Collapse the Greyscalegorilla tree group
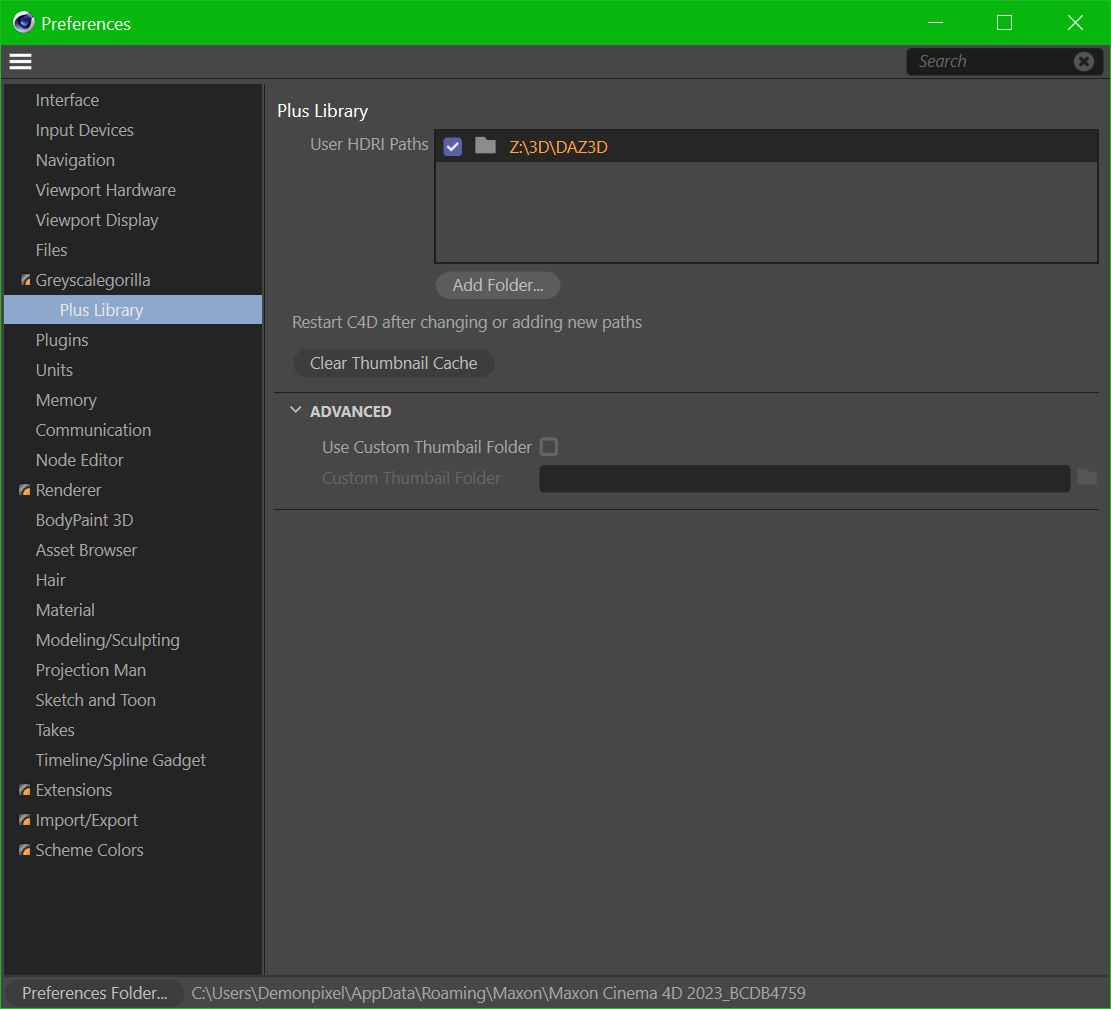The image size is (1111, 1009). point(25,281)
